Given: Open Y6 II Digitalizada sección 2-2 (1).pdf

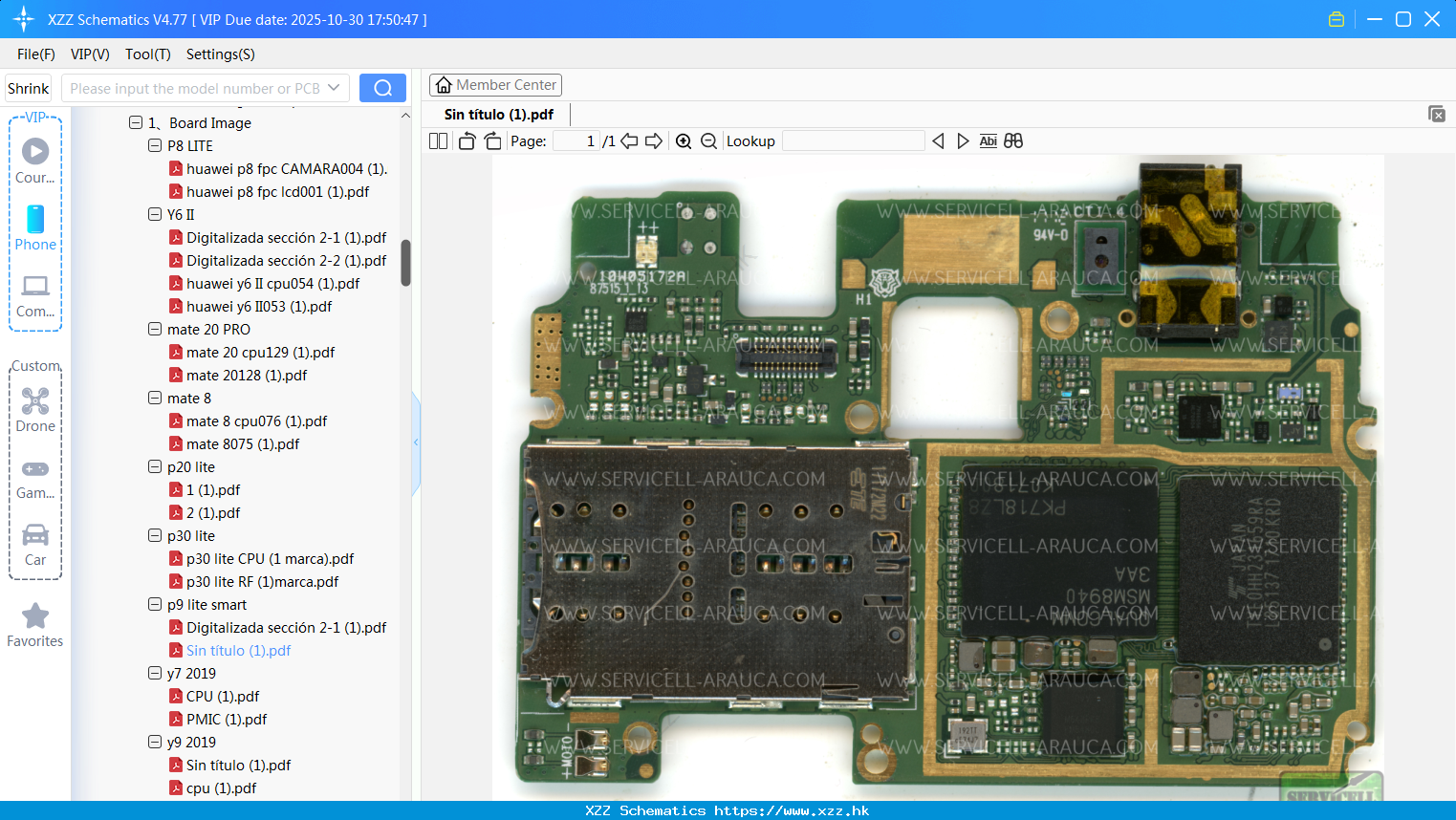Looking at the screenshot, I should [x=278, y=260].
